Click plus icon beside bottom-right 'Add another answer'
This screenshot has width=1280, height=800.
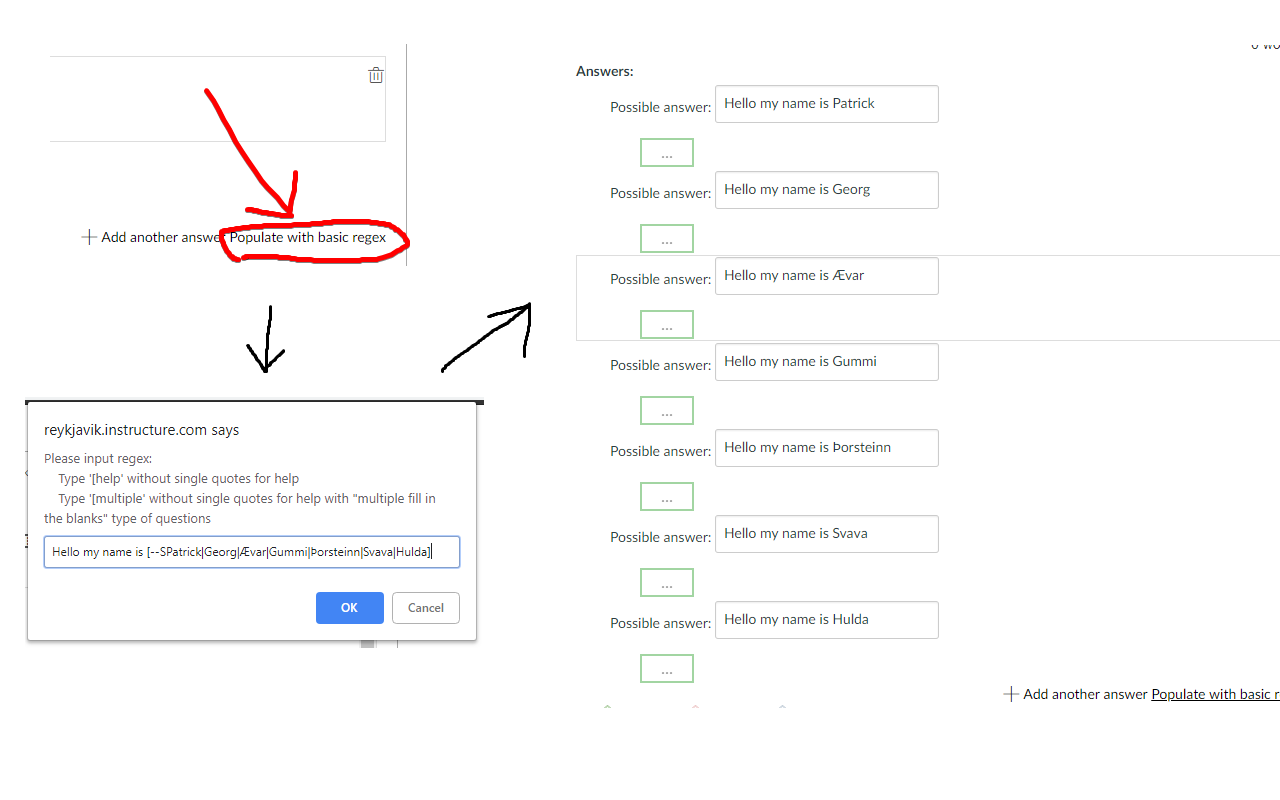coord(1011,694)
